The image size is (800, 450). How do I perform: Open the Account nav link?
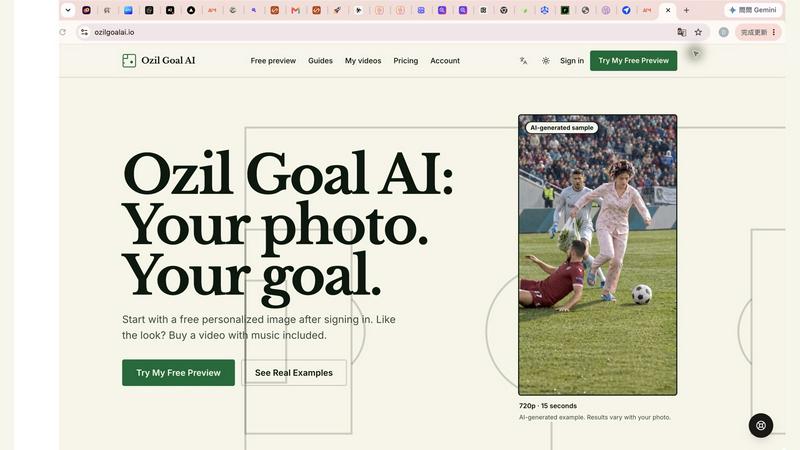(445, 61)
